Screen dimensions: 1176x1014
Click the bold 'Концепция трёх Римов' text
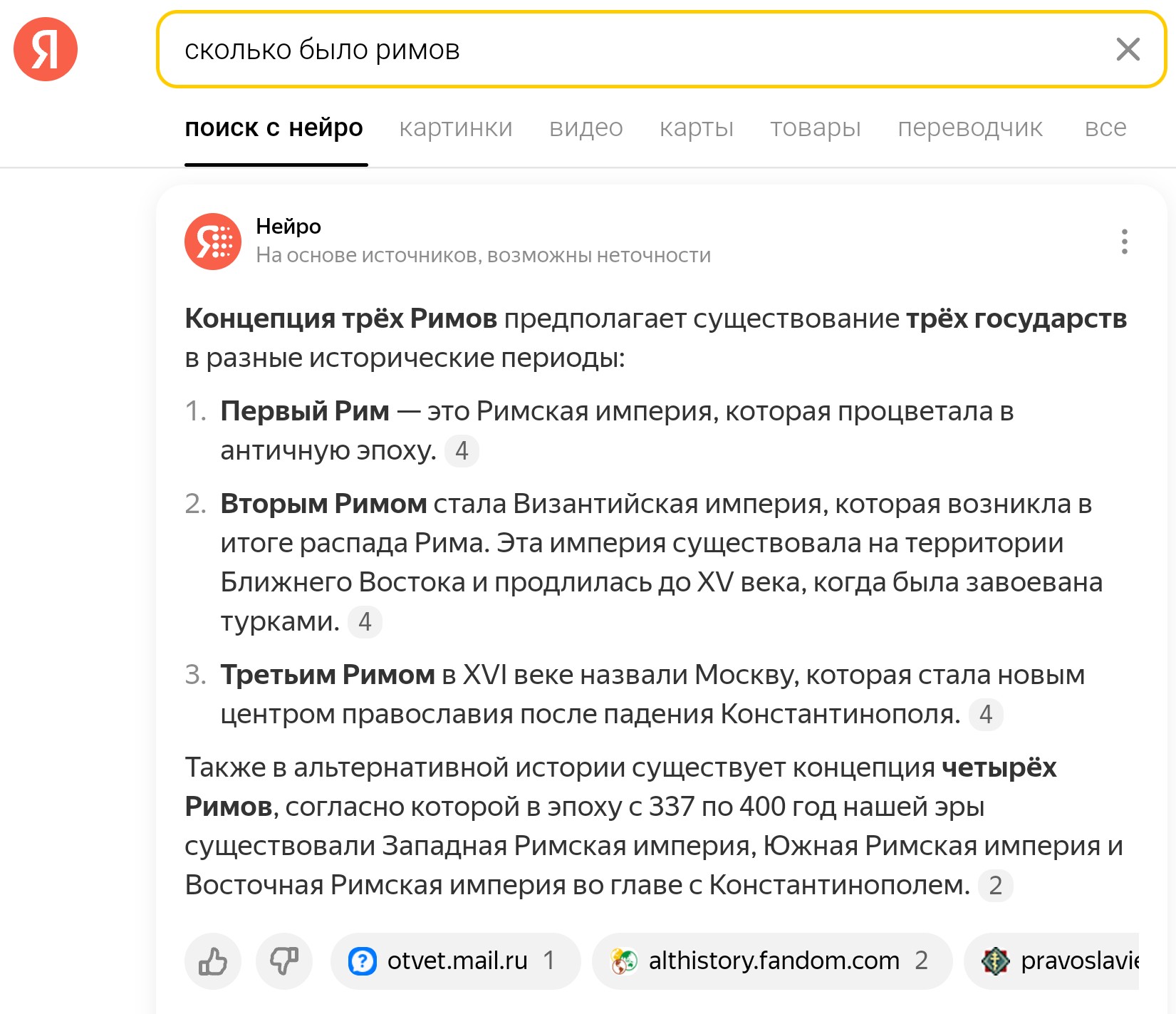341,319
